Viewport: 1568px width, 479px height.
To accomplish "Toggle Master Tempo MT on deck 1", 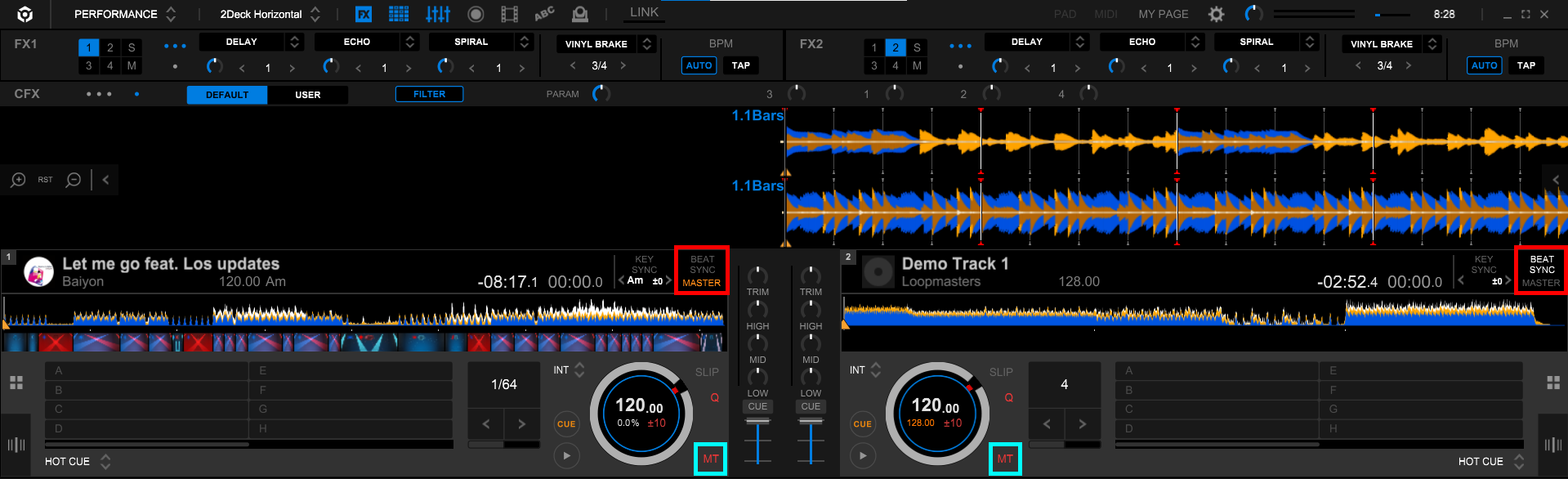I will point(710,459).
